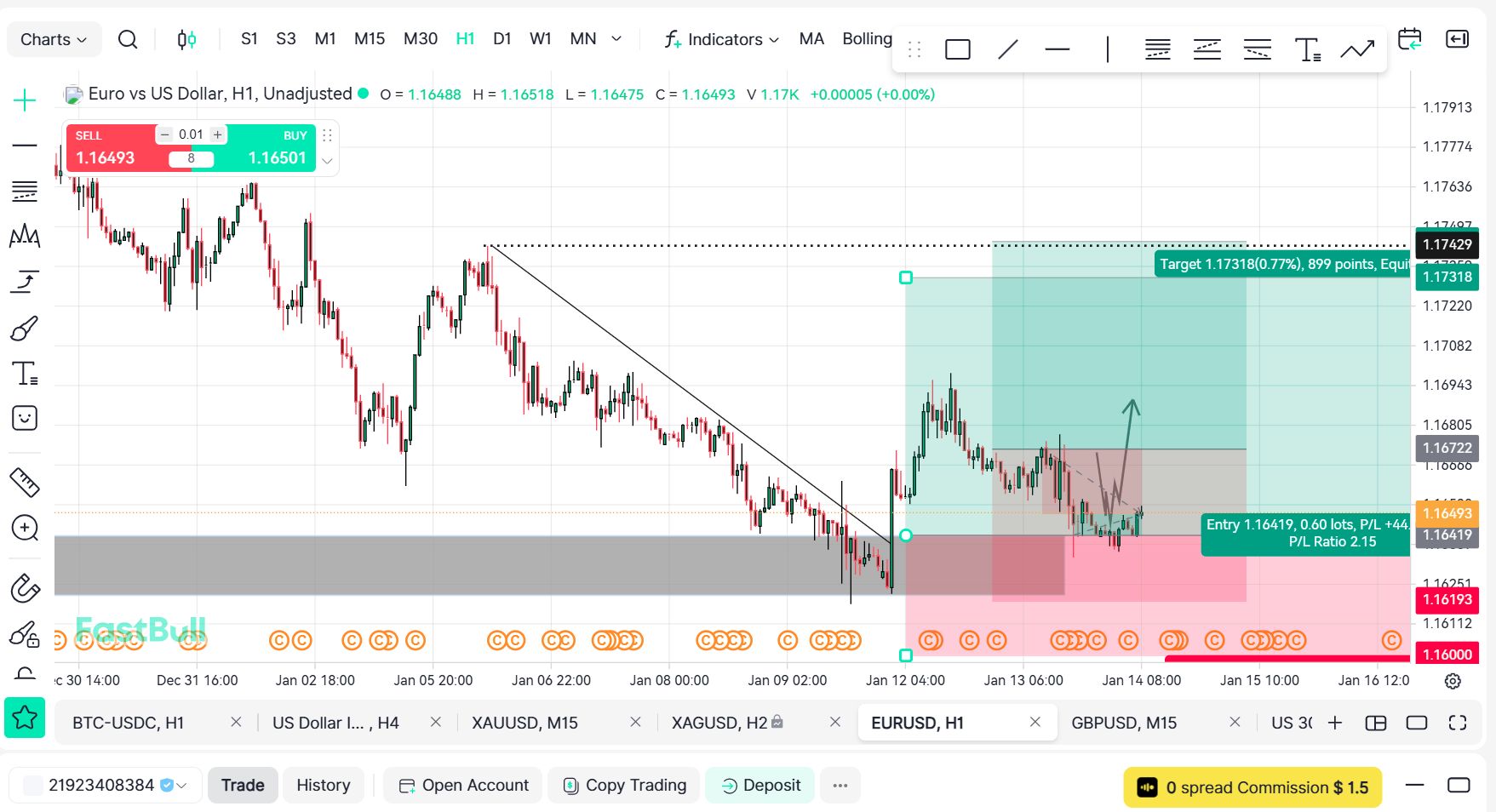Open the History tab
Screen dimensions: 1496x812
pyautogui.click(x=323, y=785)
